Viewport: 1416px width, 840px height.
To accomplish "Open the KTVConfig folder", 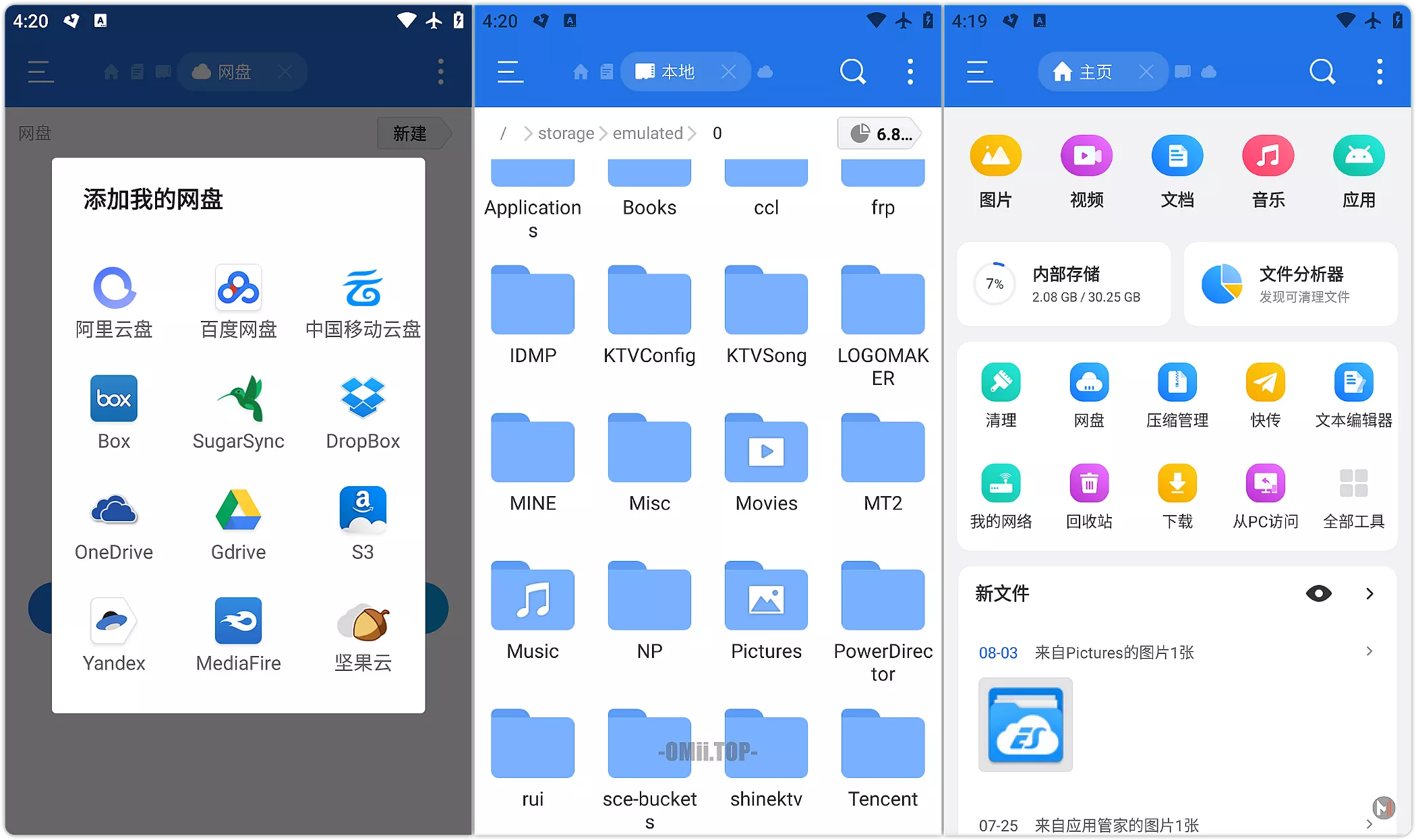I will pyautogui.click(x=649, y=316).
